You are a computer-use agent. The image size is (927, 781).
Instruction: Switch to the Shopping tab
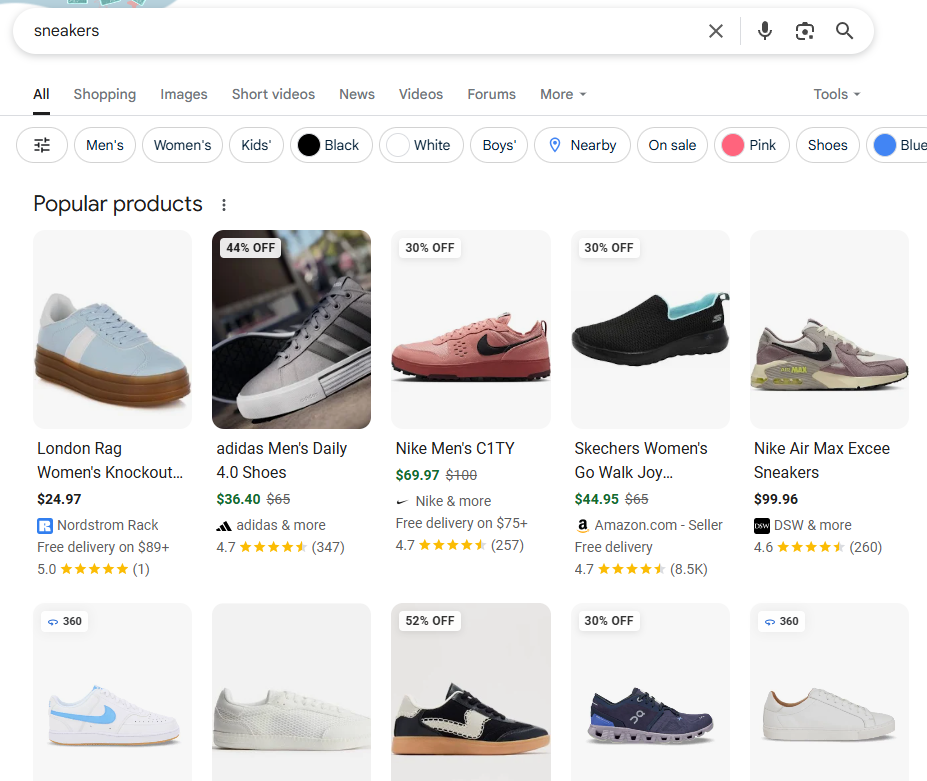[104, 94]
